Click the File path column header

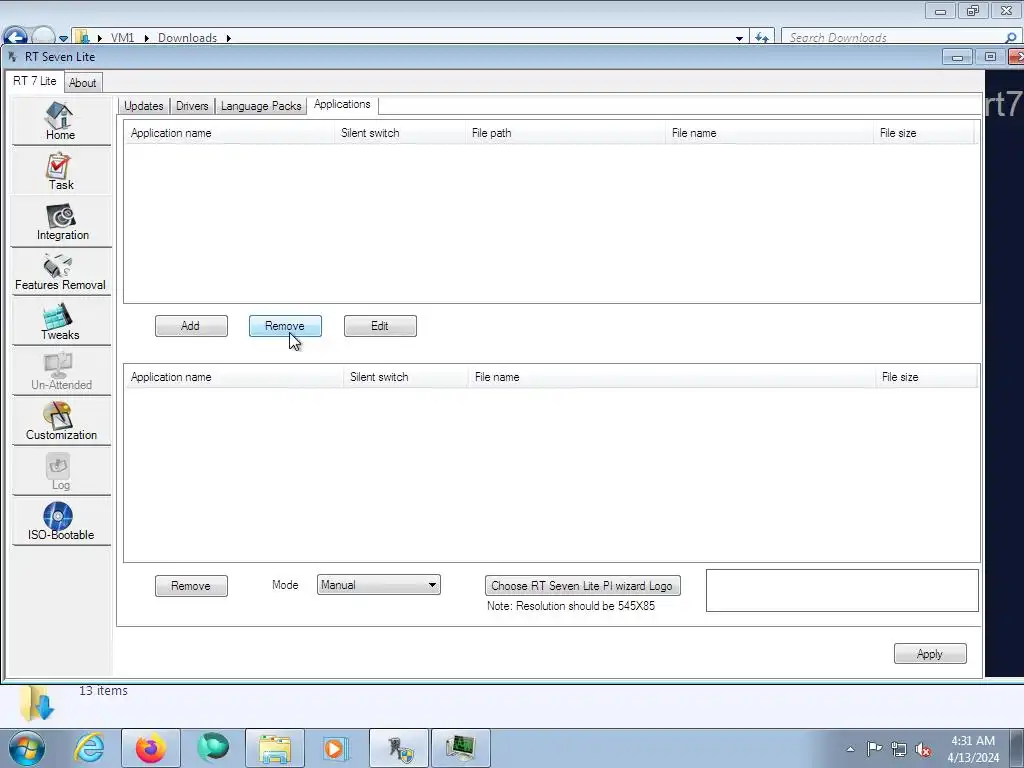pos(566,133)
